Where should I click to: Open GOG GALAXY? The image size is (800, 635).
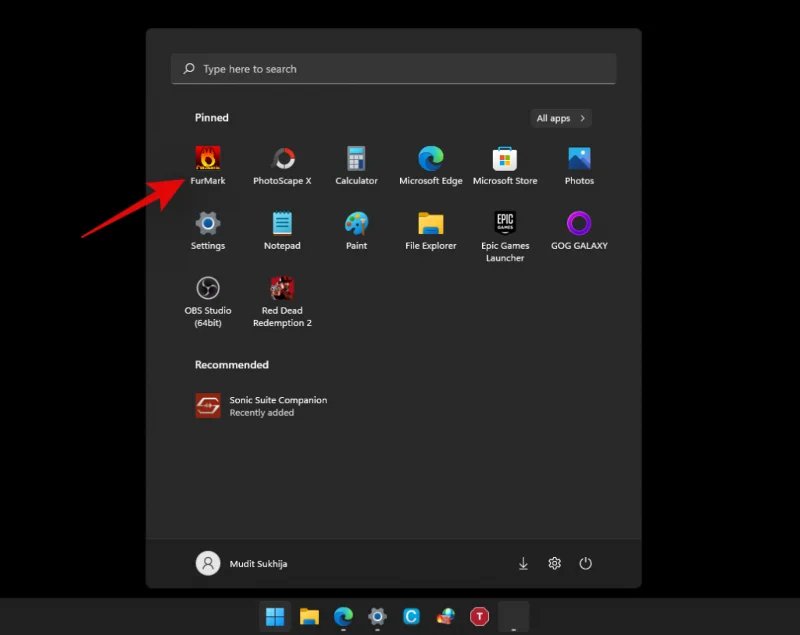(579, 224)
